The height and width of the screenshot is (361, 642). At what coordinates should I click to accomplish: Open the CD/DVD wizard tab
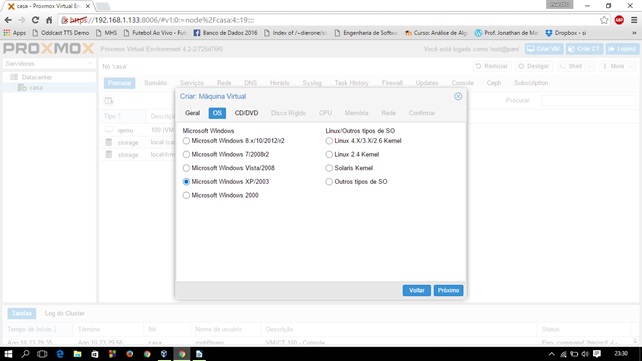(246, 113)
